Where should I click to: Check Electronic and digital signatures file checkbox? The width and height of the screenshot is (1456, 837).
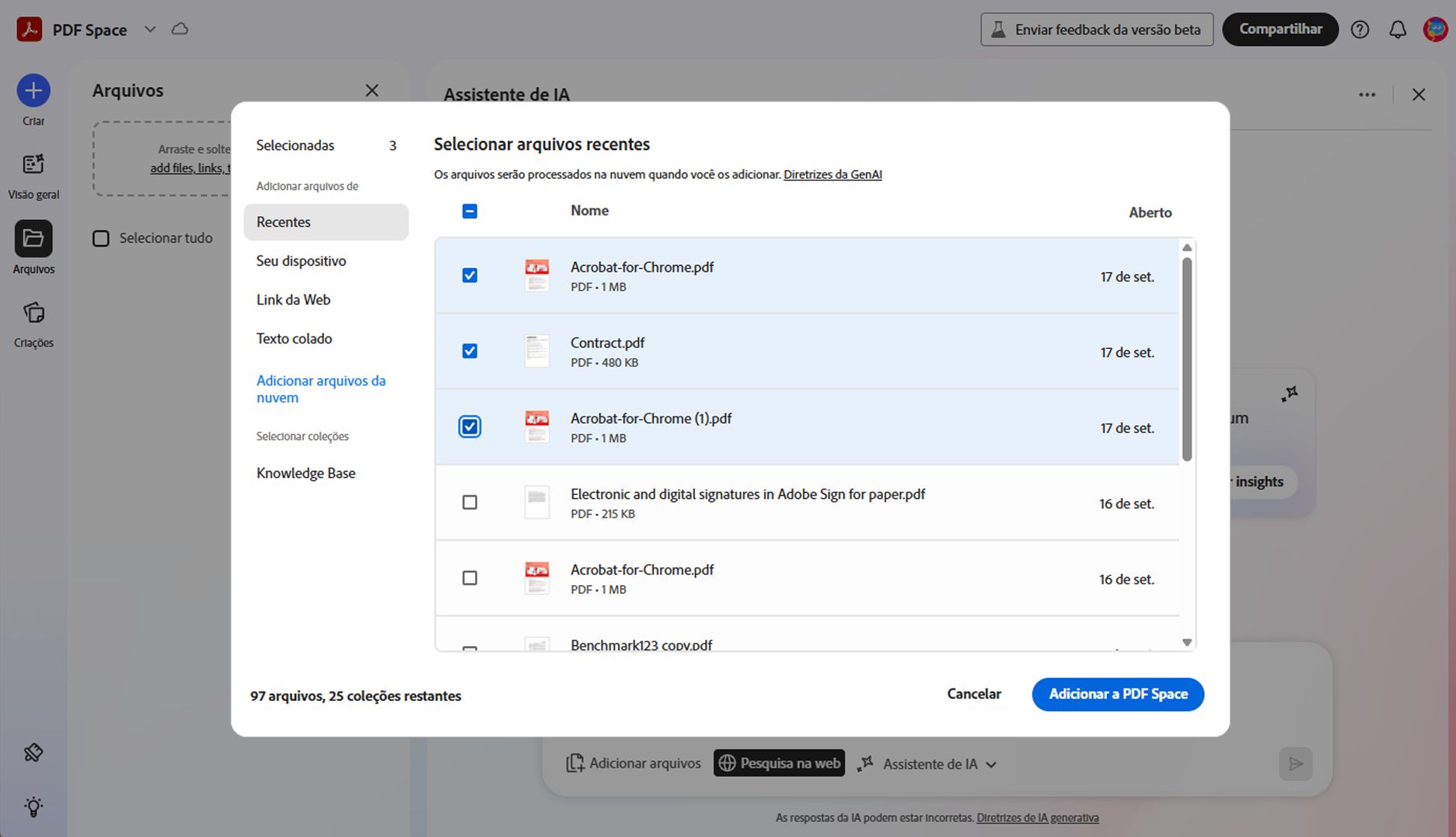470,503
